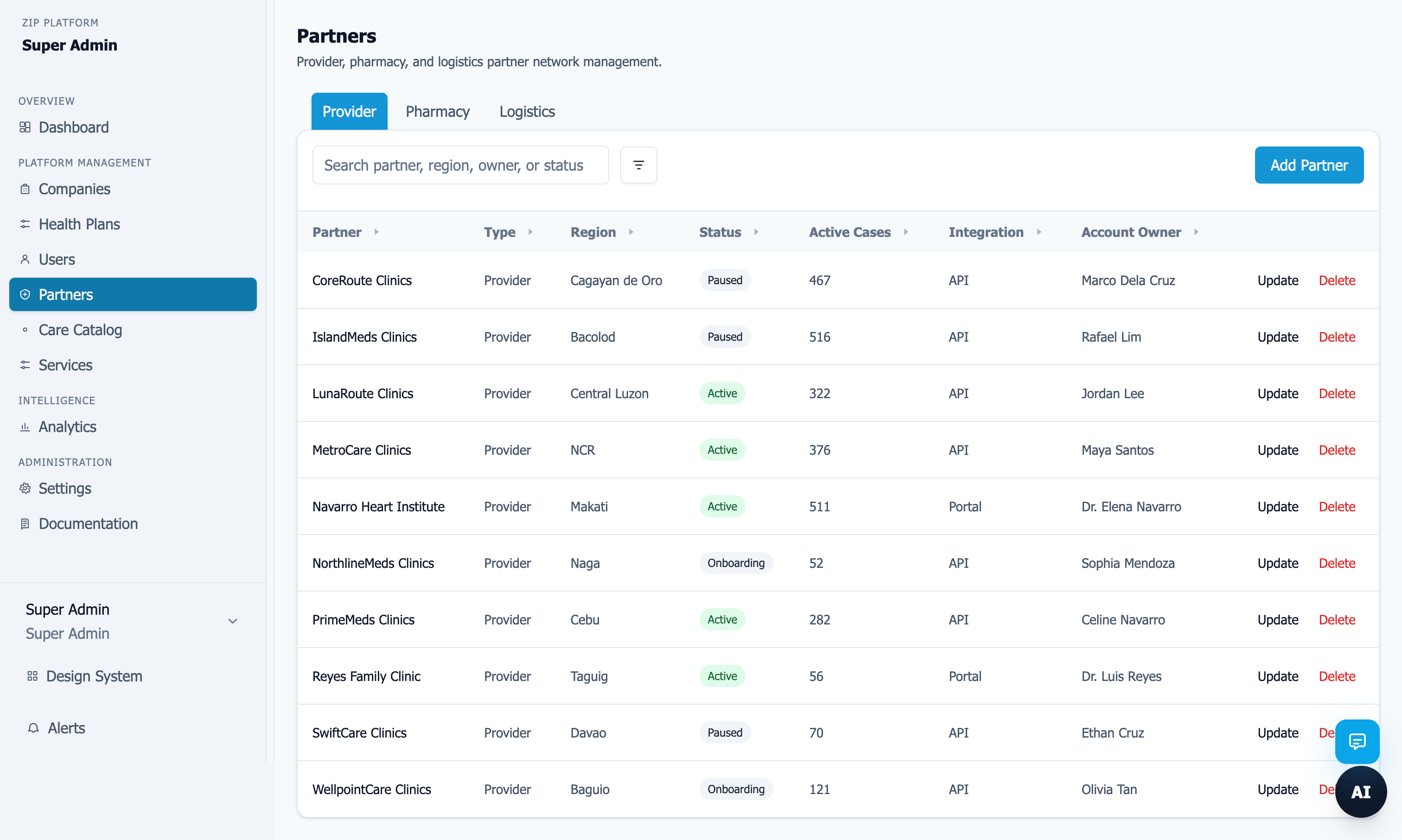Open the chat message floating button
This screenshot has height=840, width=1402.
tap(1357, 741)
